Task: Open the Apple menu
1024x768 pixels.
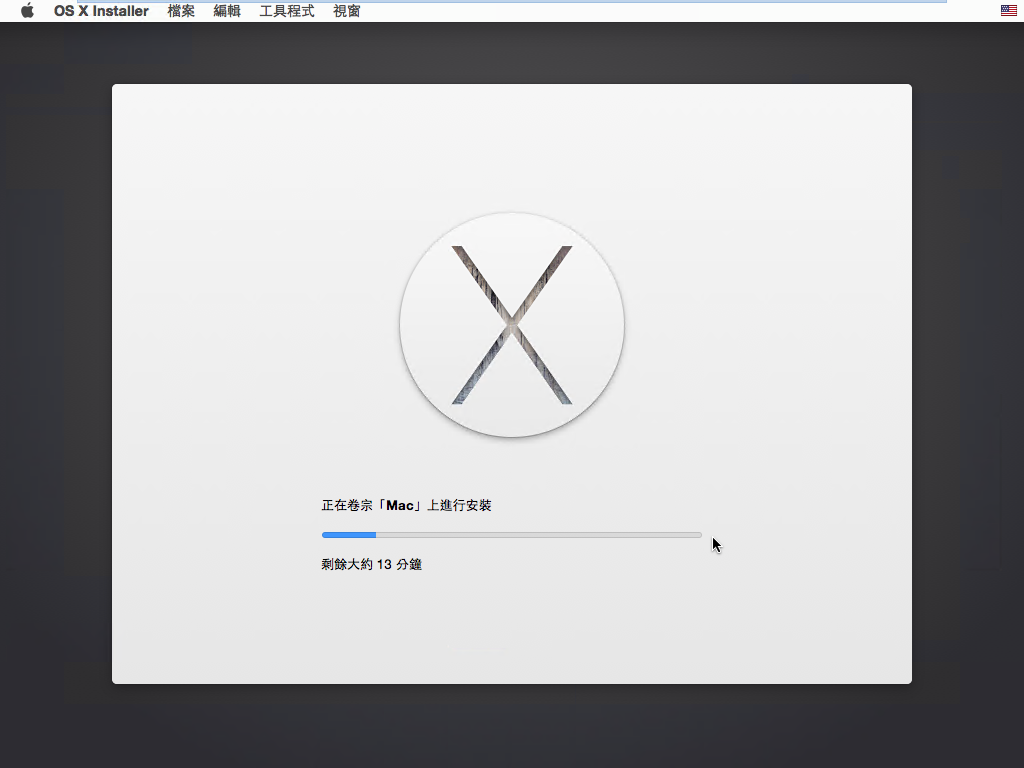Action: click(27, 10)
